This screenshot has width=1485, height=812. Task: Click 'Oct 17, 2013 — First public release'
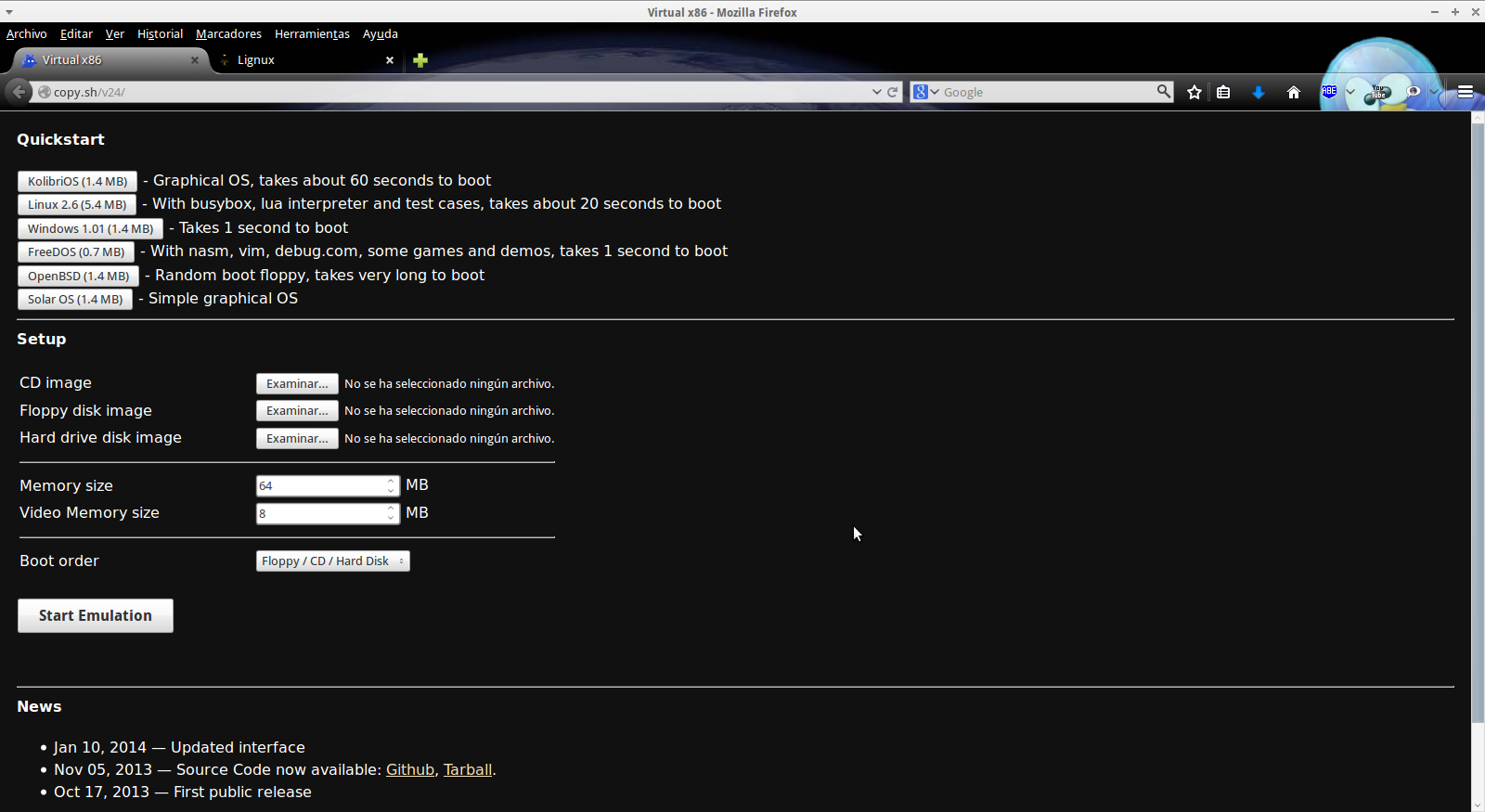point(183,793)
